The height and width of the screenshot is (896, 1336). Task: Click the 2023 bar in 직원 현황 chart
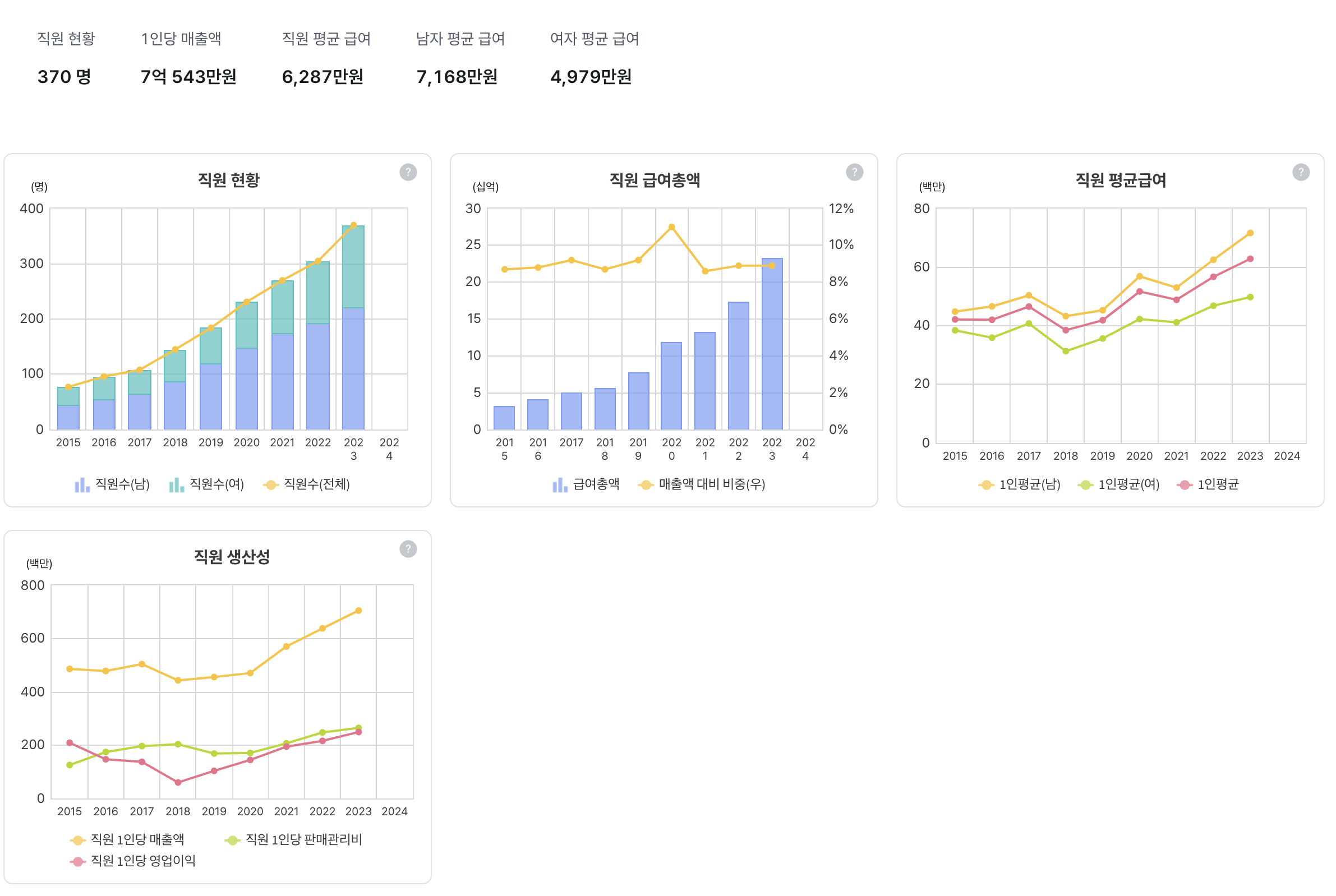[353, 343]
